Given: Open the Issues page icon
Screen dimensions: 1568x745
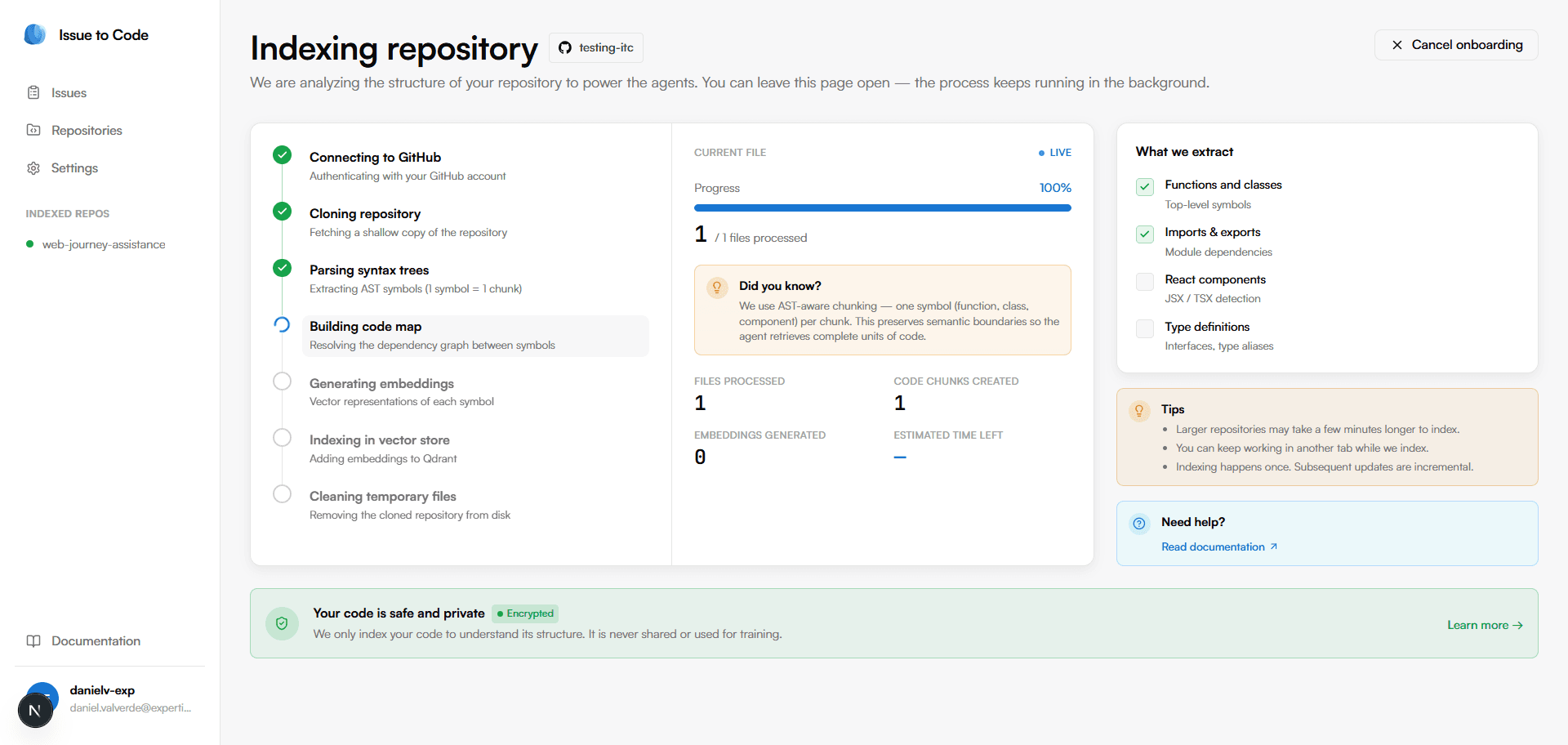Looking at the screenshot, I should pos(33,92).
